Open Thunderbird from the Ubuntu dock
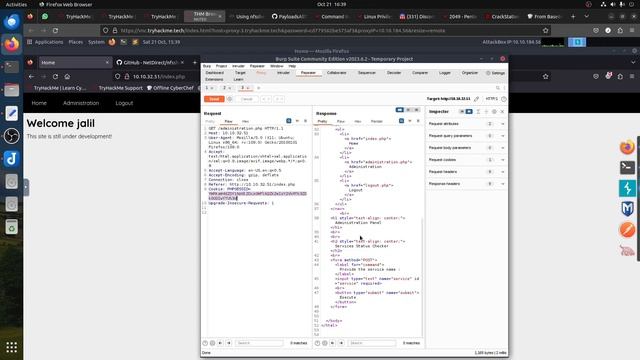This screenshot has width=640, height=360. (x=11, y=21)
